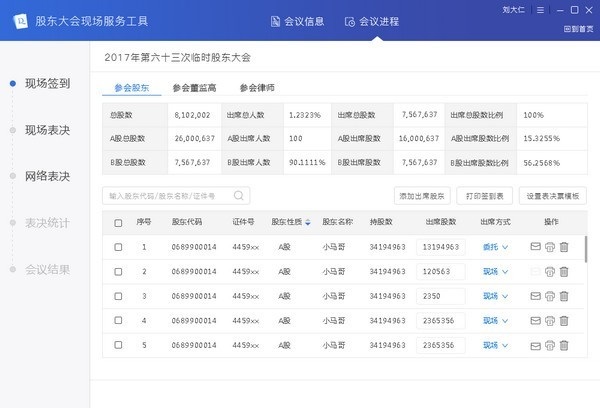Check the checkbox for row 5

pyautogui.click(x=118, y=345)
